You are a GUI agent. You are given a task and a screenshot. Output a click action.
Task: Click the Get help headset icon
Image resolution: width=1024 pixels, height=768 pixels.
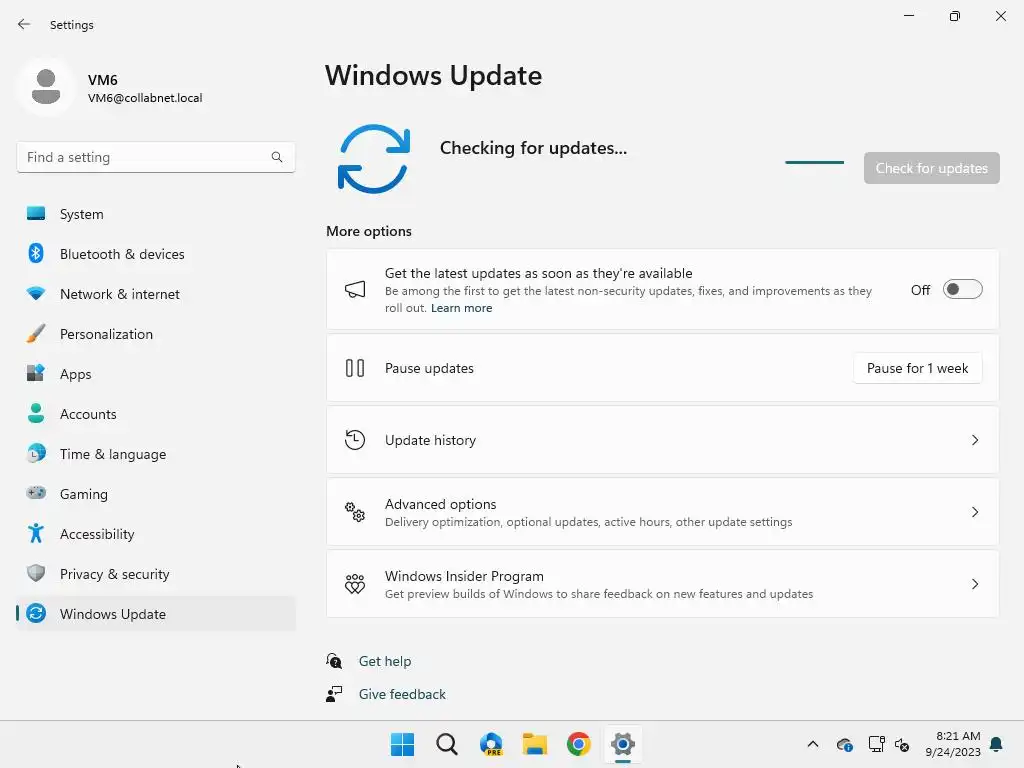[334, 661]
